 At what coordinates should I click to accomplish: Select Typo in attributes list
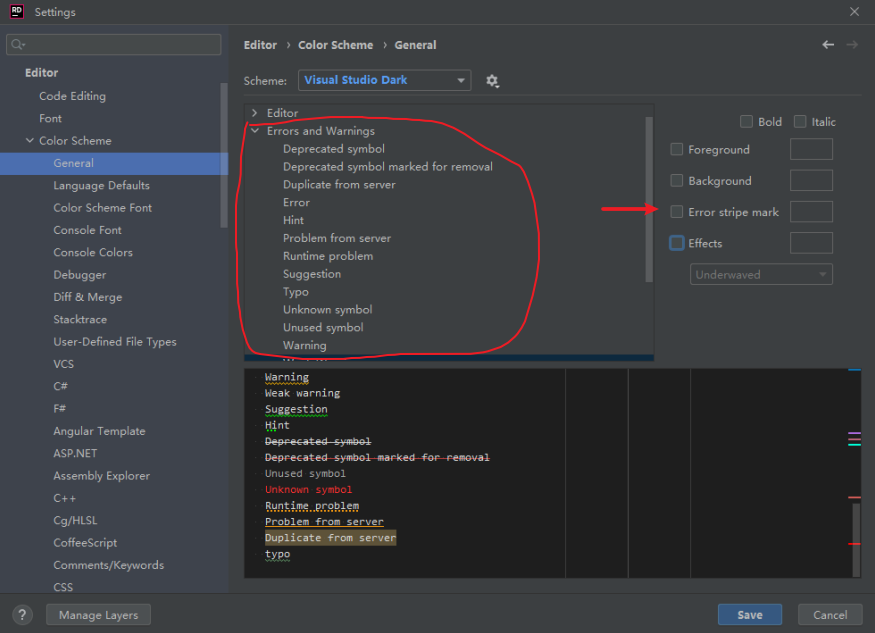[296, 291]
